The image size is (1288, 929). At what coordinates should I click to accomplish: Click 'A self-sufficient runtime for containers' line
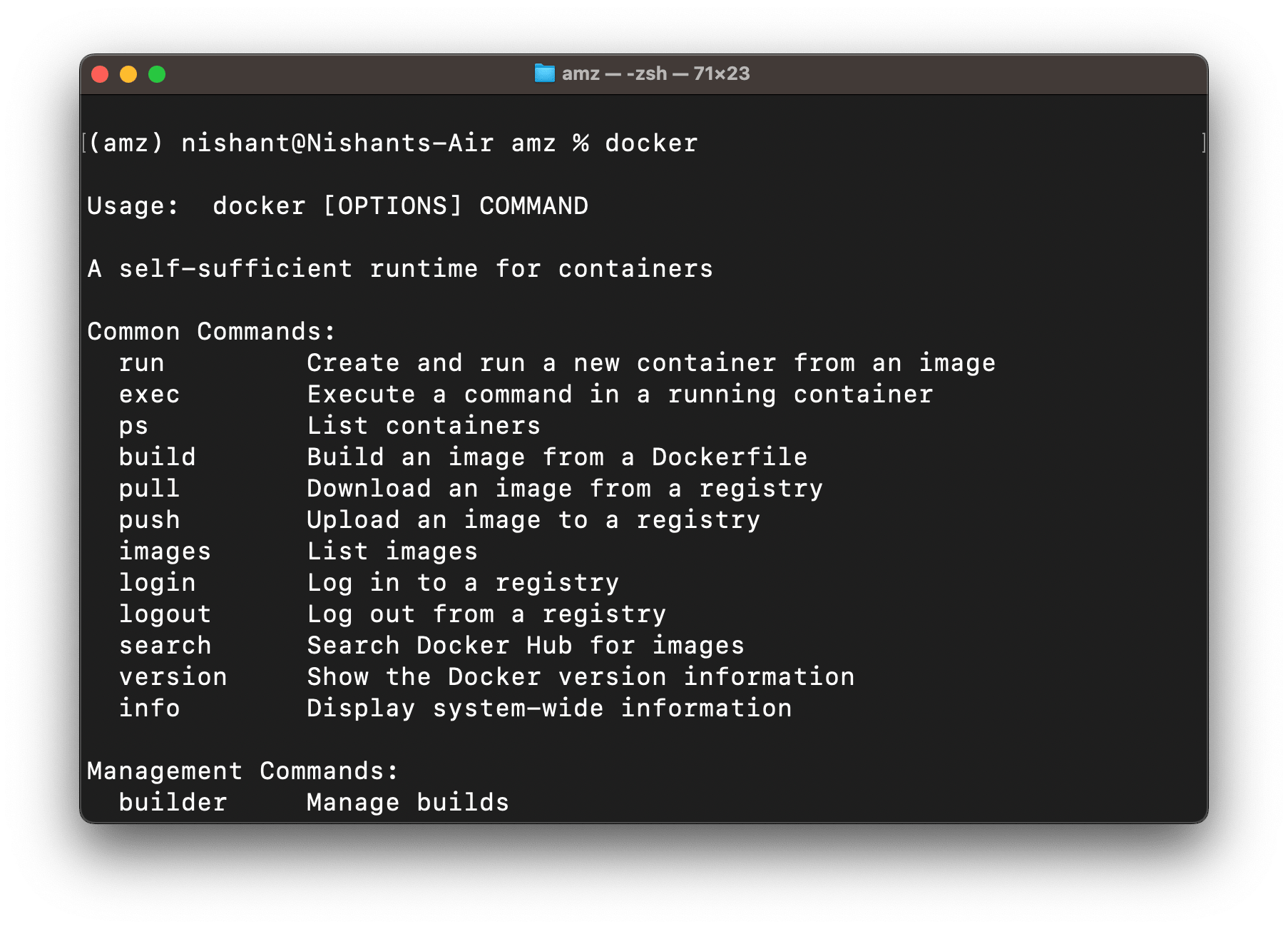click(x=400, y=269)
